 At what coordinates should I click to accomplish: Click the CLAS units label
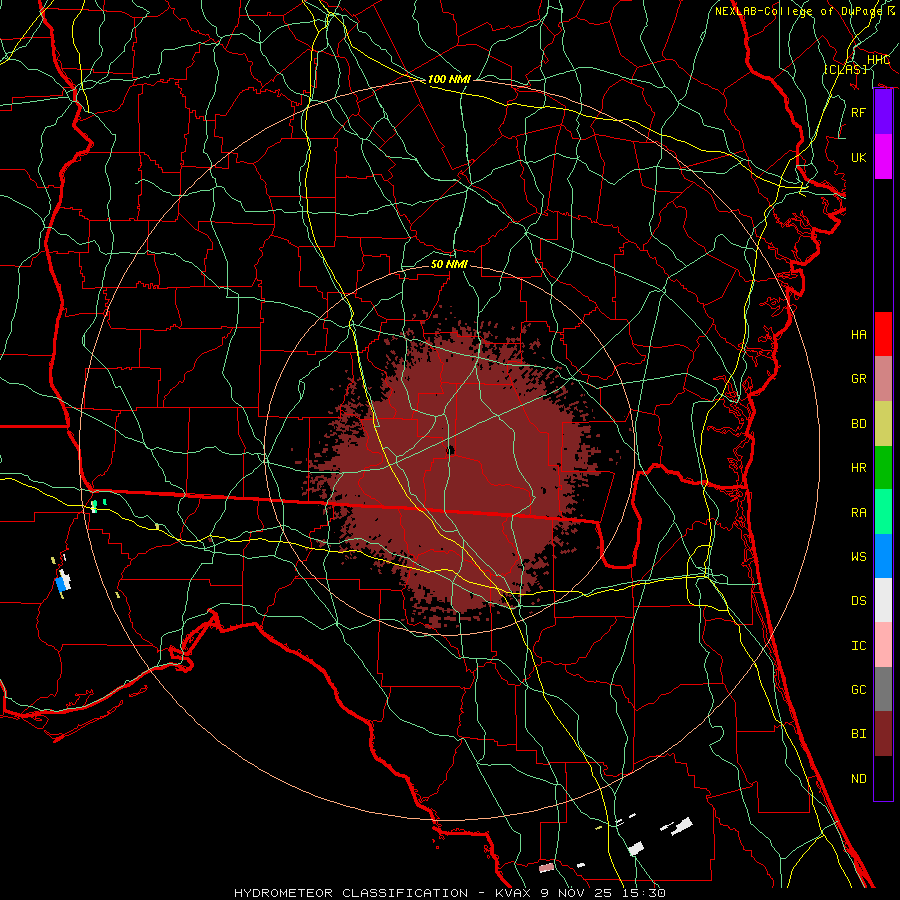tap(845, 69)
